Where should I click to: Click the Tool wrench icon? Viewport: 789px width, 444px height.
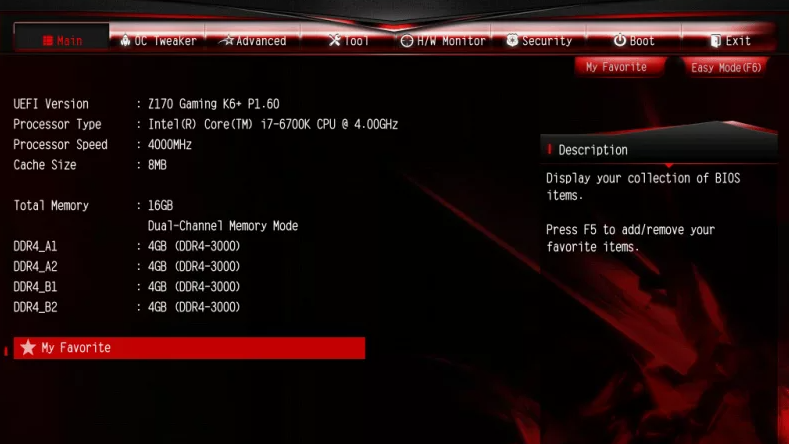335,40
